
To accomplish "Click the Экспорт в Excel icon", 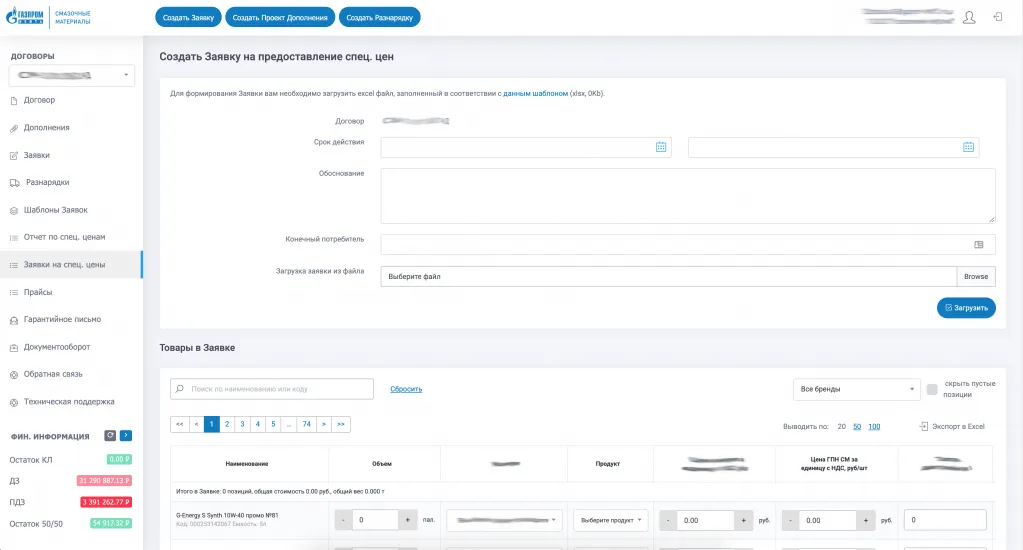I will 924,427.
